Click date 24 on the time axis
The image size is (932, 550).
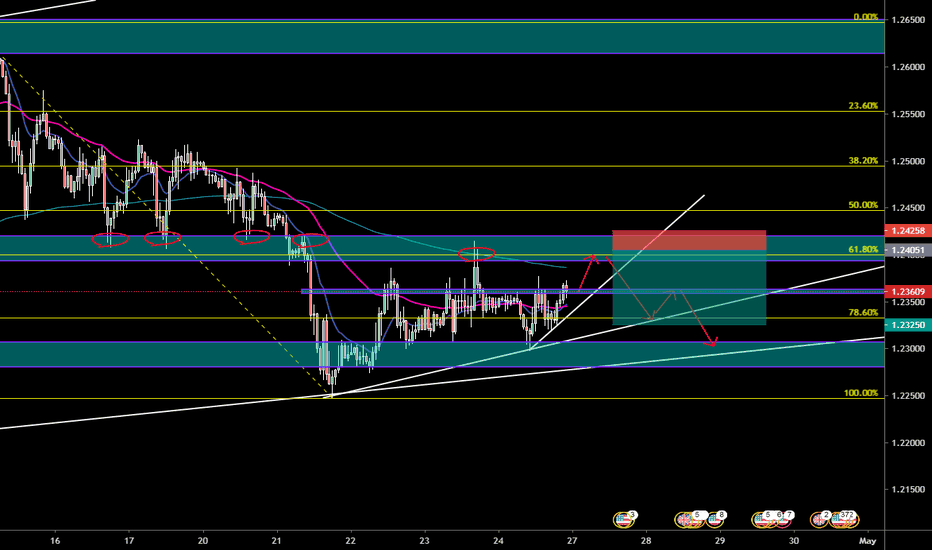point(498,540)
